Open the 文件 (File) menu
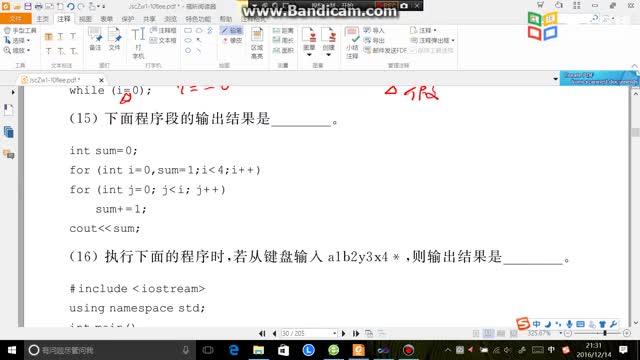The height and width of the screenshot is (360, 640). click(16, 19)
